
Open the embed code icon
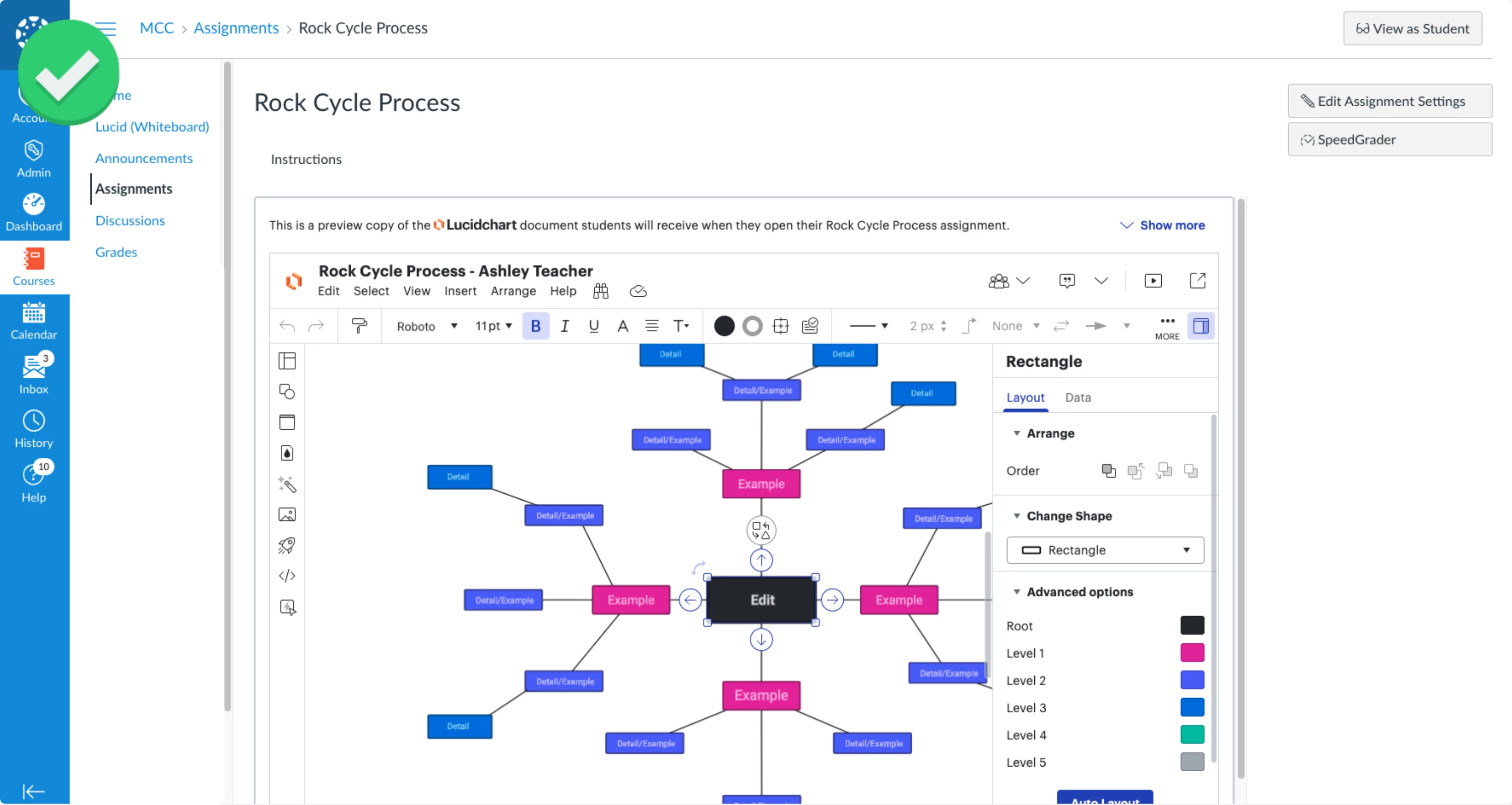tap(287, 576)
